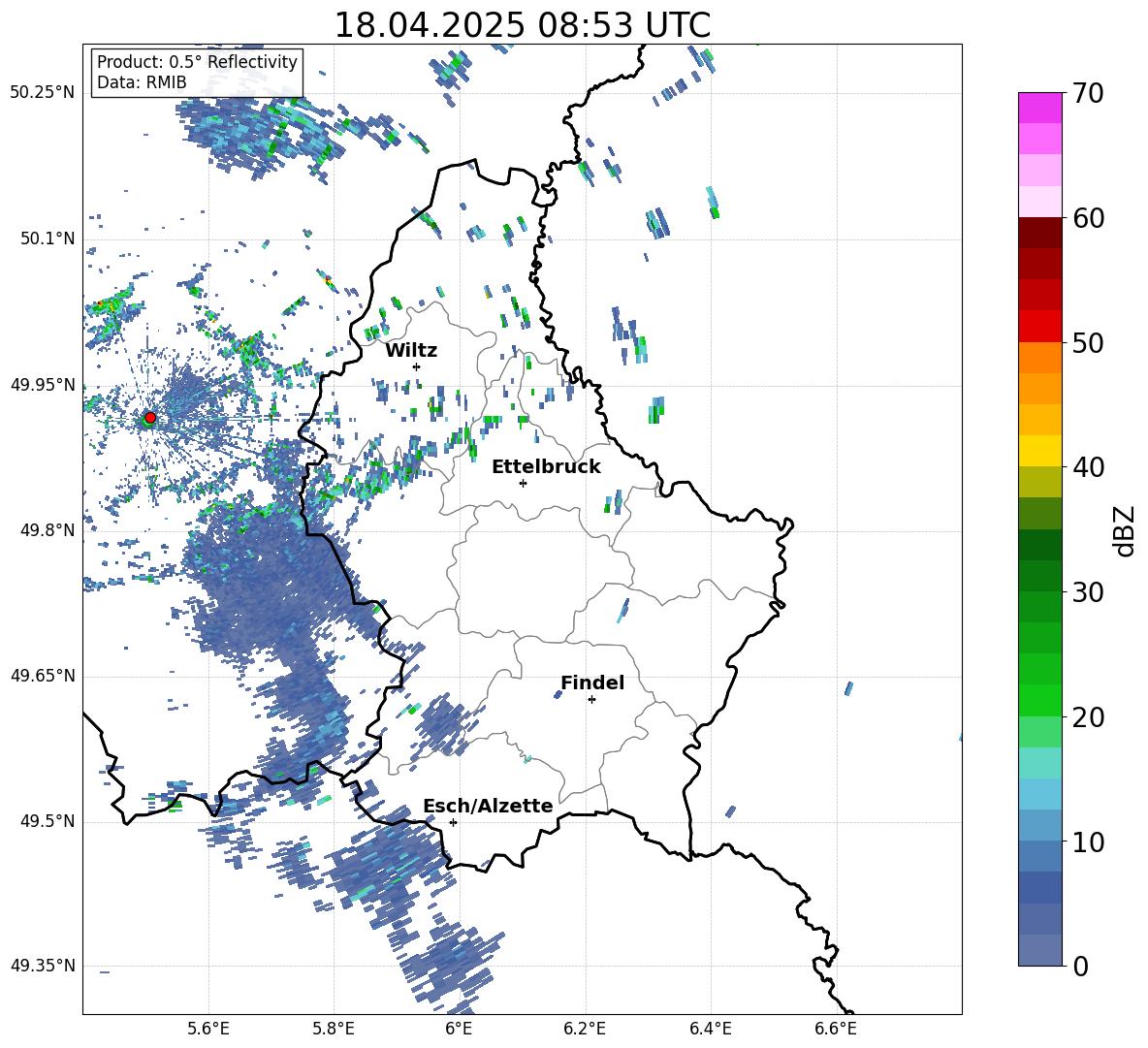Click the yellow colorbar segment at 40
This screenshot has height=1048, width=1148.
pyautogui.click(x=1040, y=451)
